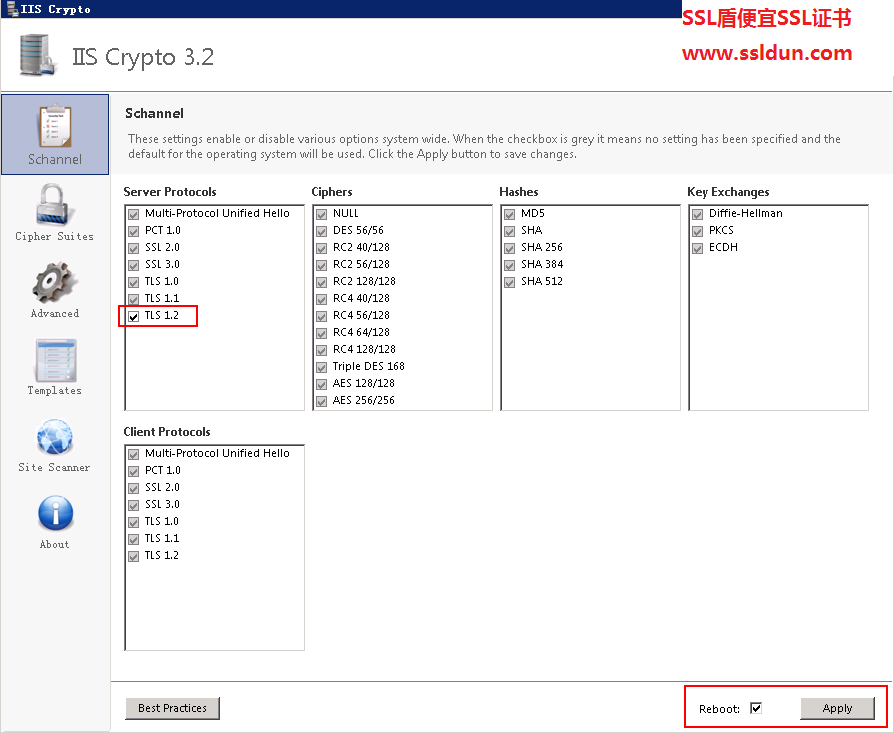Toggle Server Protocols TLS 1.0 checkbox
Screen dimensions: 894x733
[x=133, y=282]
